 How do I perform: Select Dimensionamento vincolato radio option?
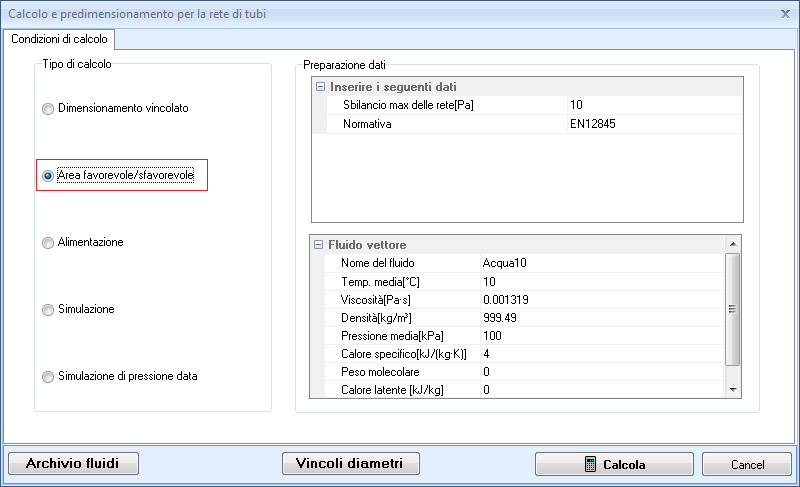(x=48, y=108)
